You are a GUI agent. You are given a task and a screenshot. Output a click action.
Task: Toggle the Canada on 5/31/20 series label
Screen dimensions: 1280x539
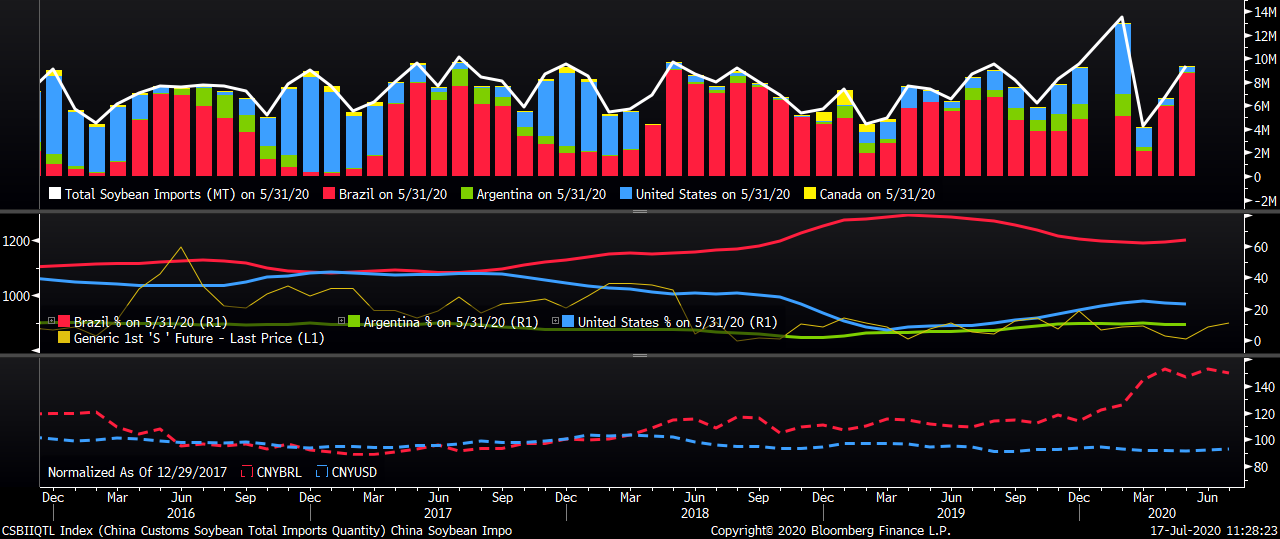coord(877,194)
